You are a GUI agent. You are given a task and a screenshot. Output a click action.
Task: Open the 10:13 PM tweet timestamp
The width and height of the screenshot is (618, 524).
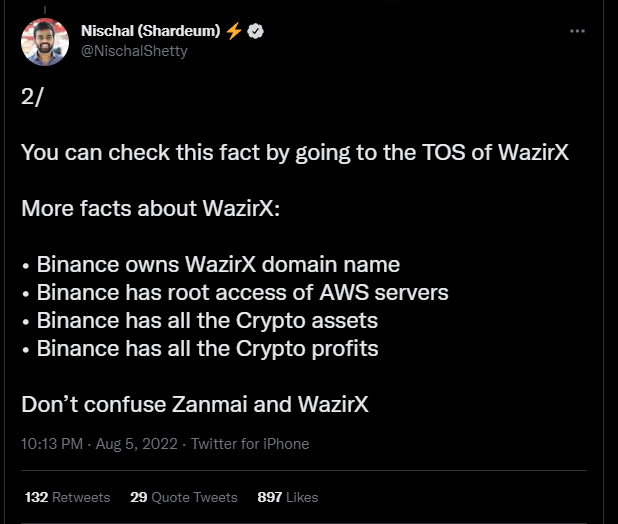click(x=48, y=444)
